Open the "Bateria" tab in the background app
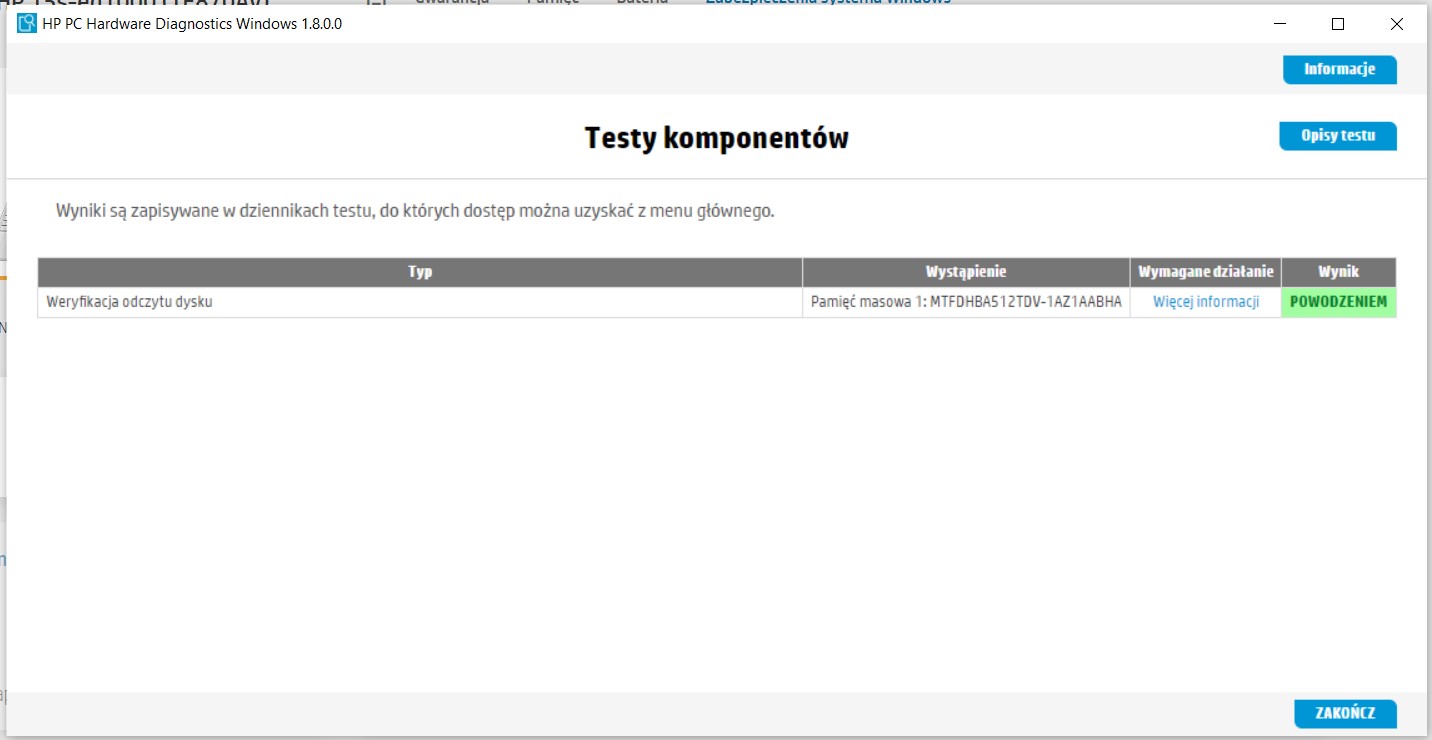Viewport: 1432px width, 740px height. (x=643, y=3)
